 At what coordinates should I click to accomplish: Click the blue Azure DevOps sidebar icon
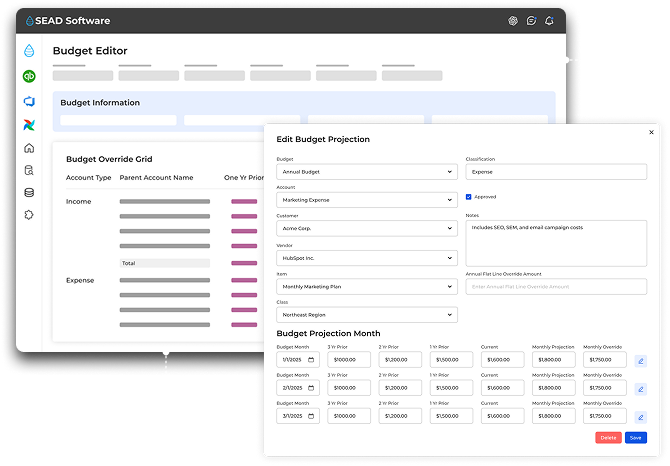[29, 101]
